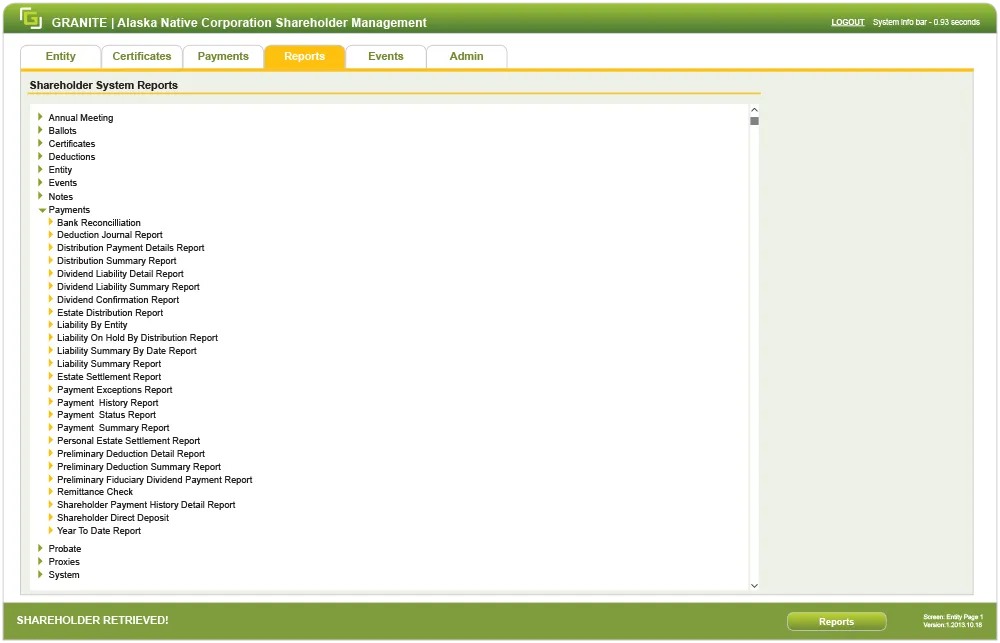
Task: Click arrow icon beside Remittance Check
Action: pos(51,492)
